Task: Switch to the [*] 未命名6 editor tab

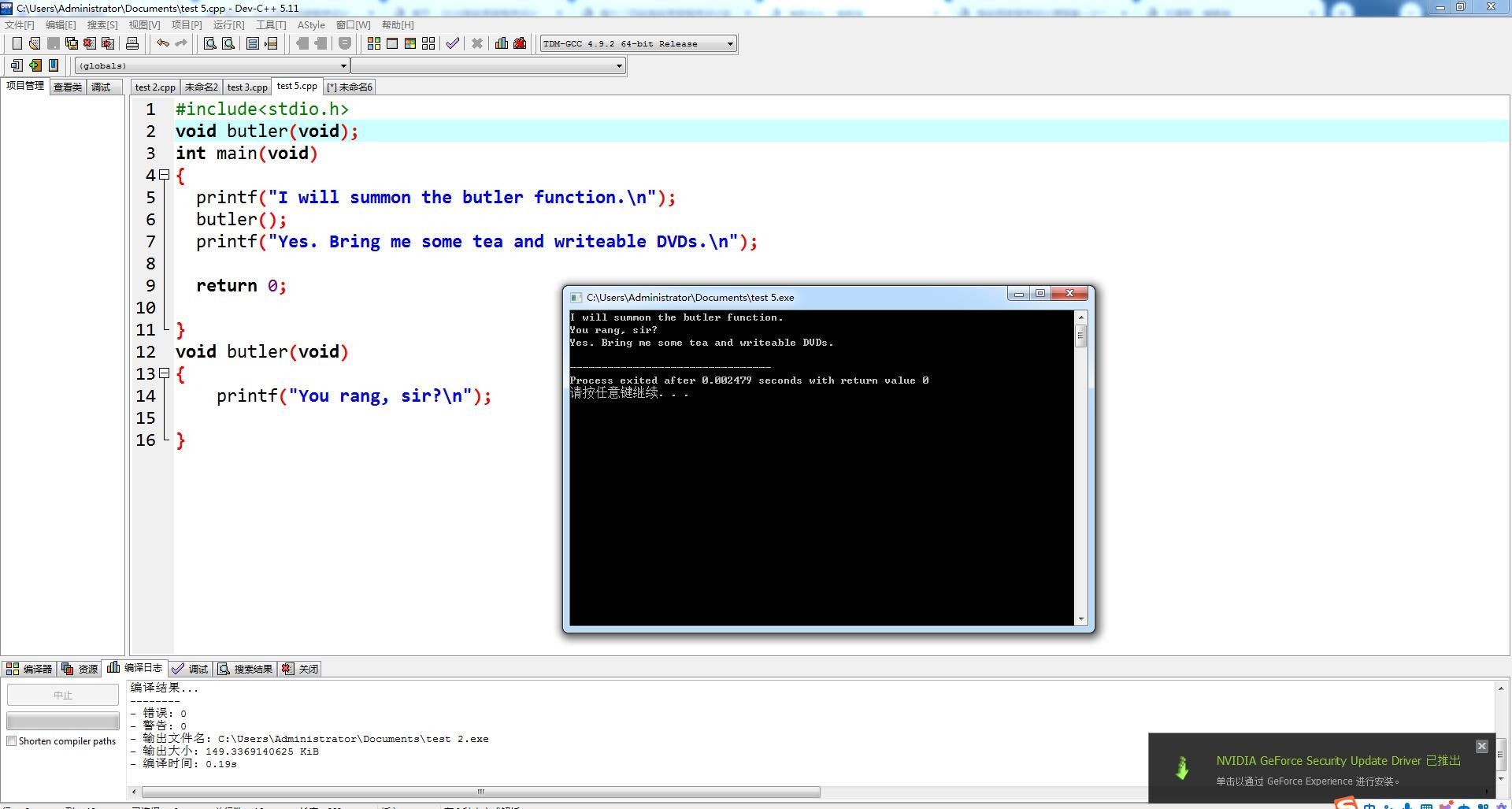Action: pos(350,87)
